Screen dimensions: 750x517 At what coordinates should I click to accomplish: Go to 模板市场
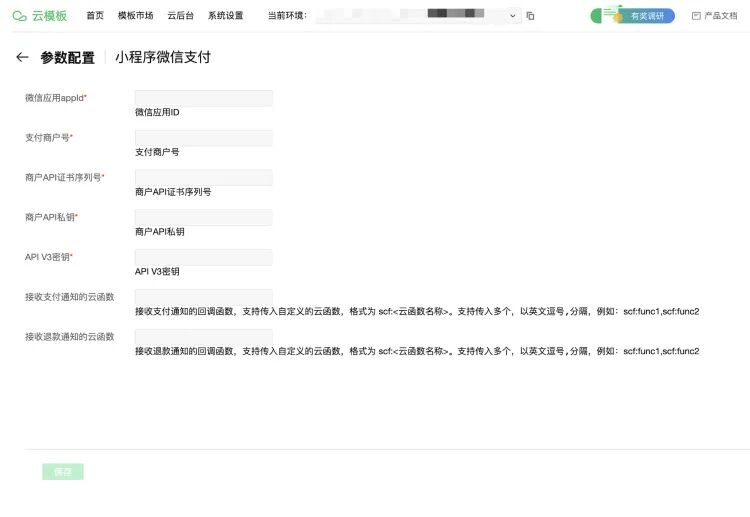pyautogui.click(x=135, y=16)
